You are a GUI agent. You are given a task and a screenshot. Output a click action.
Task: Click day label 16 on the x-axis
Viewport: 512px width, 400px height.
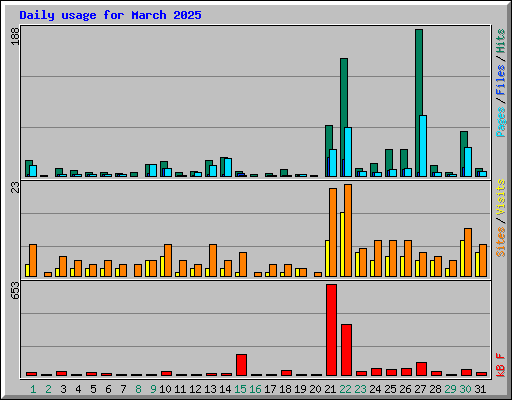pyautogui.click(x=255, y=389)
